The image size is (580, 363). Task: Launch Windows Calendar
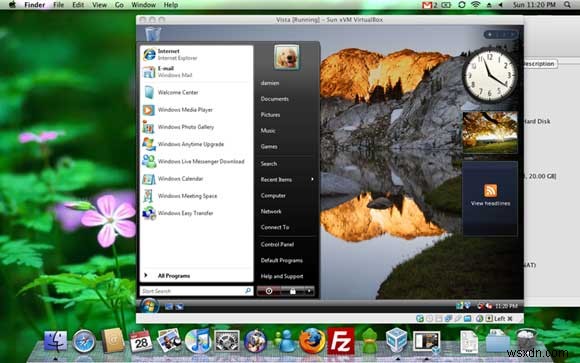pos(196,179)
